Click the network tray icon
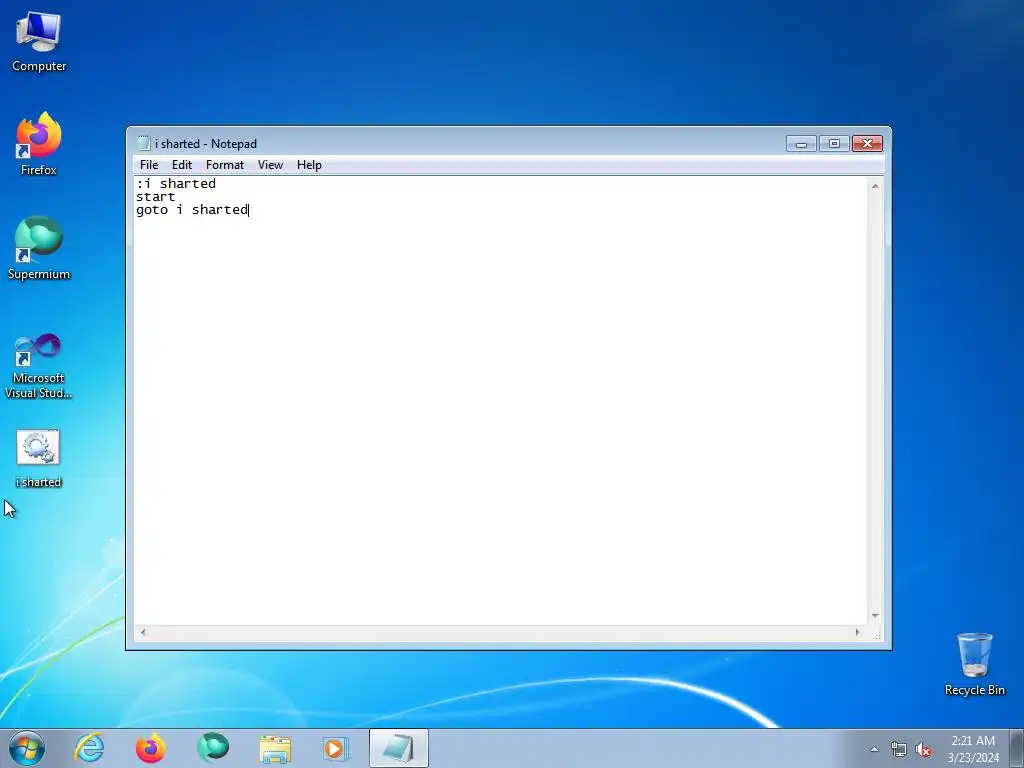 click(899, 750)
